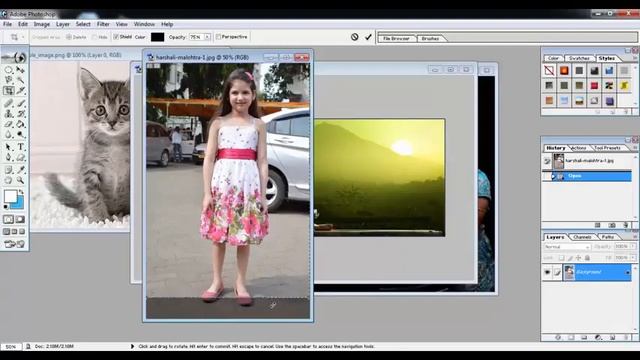This screenshot has width=640, height=360.
Task: Toggle the Perspective checkbox
Action: 218,37
